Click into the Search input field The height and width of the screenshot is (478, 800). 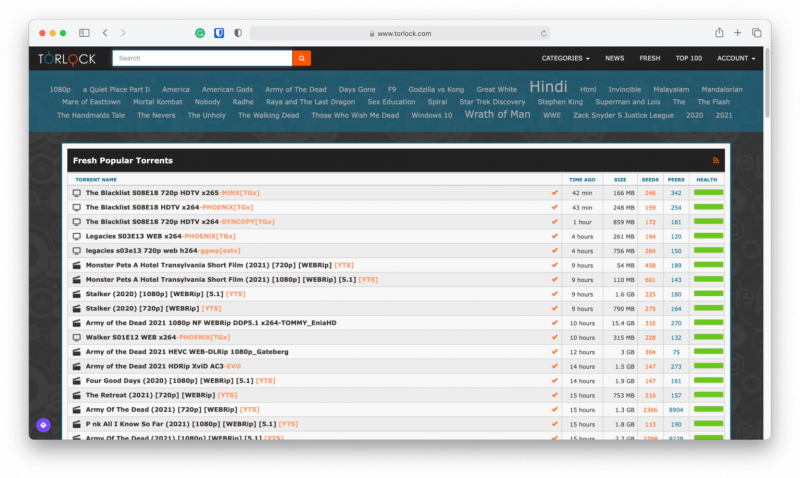click(x=202, y=58)
